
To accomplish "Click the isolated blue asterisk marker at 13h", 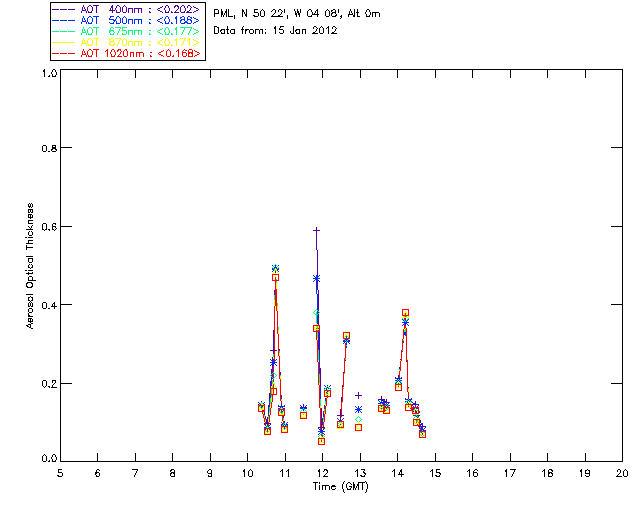I will click(x=358, y=410).
